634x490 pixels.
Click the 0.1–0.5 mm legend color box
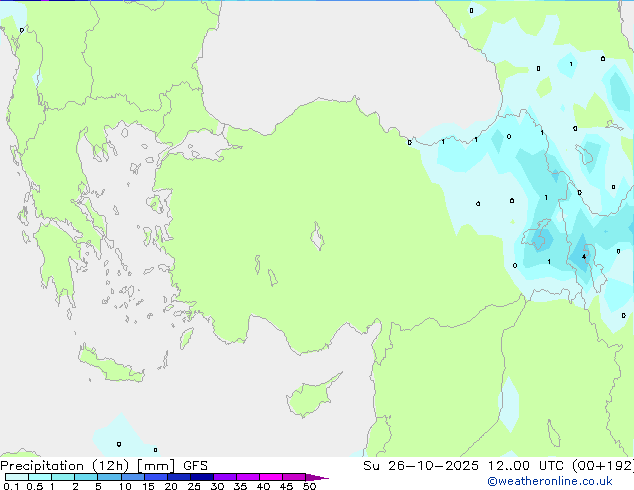[17, 477]
